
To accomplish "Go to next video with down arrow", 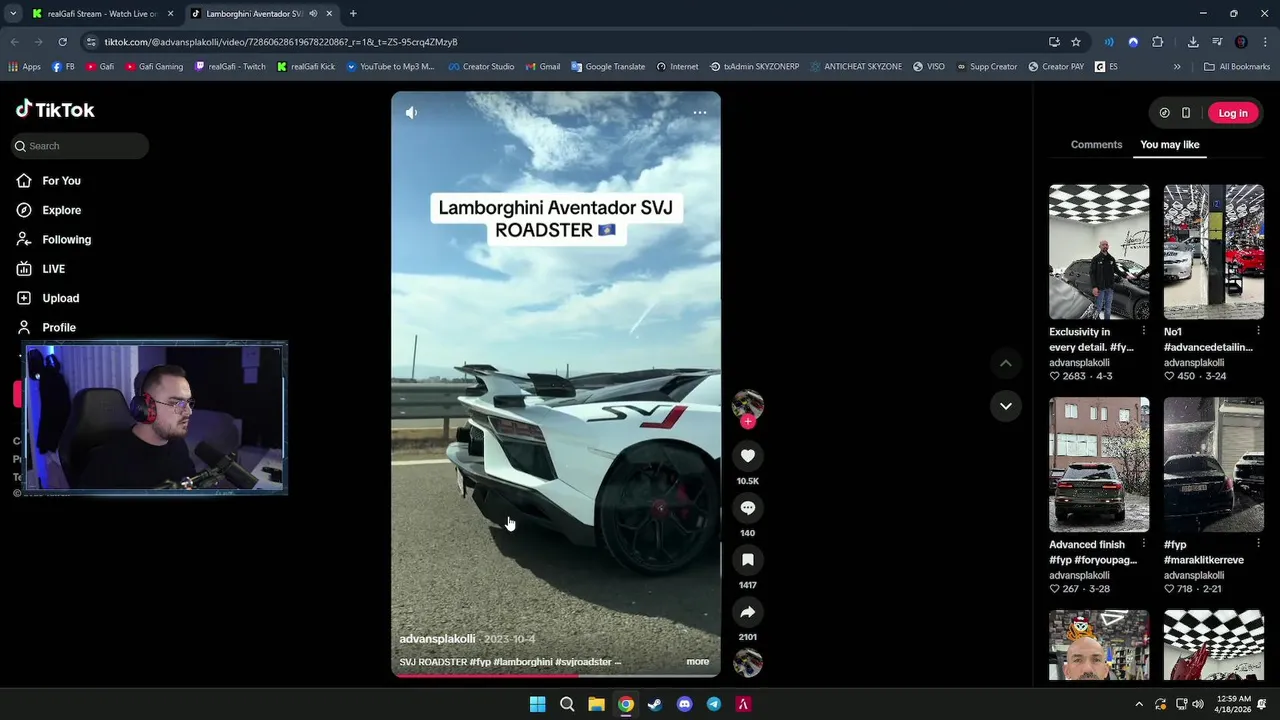I will tap(1005, 406).
